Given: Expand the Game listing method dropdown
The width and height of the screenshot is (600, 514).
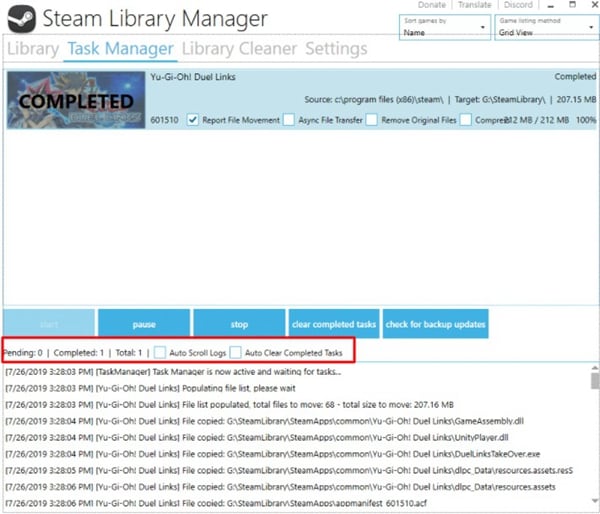Looking at the screenshot, I should pos(546,27).
